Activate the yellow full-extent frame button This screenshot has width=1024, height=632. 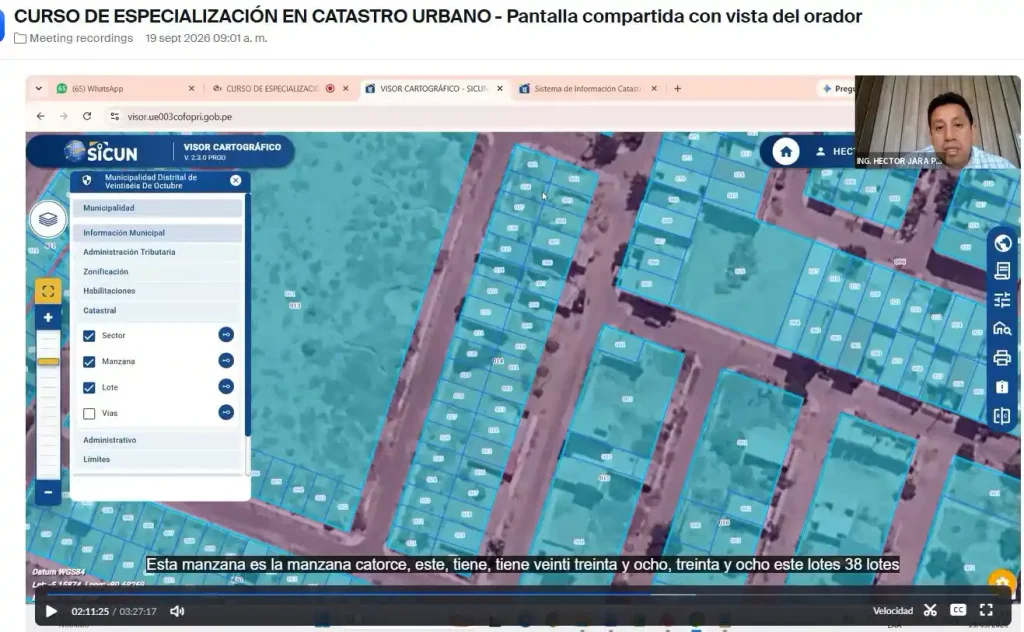click(48, 291)
